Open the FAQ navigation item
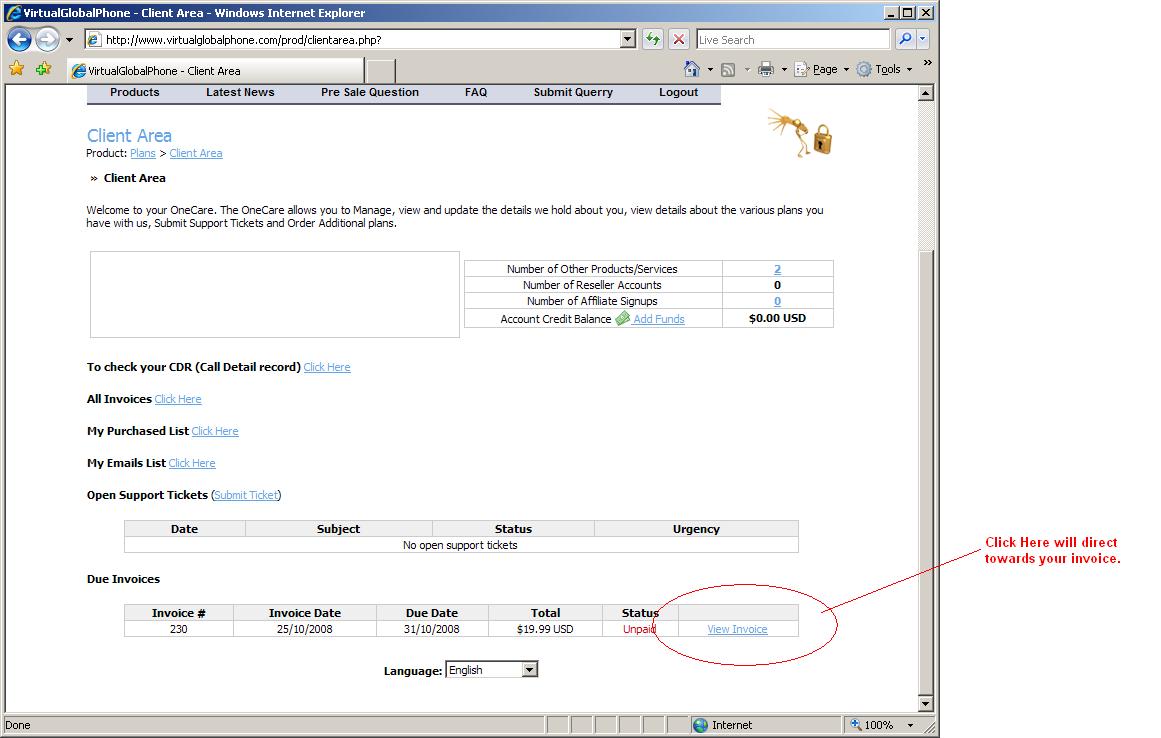 (x=476, y=93)
